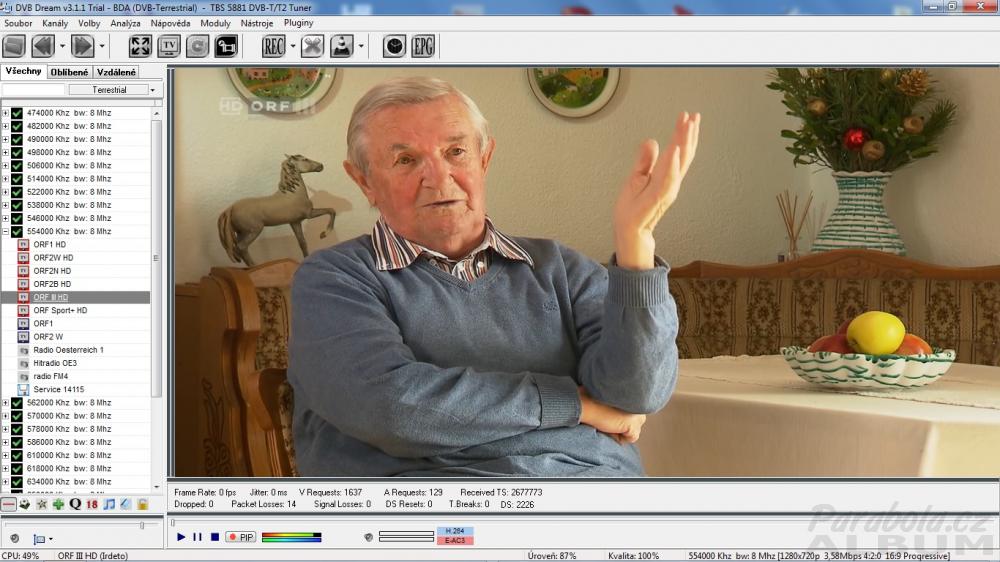Viewport: 1000px width, 562px height.
Task: Click the TV mode toolbar icon
Action: coord(169,46)
